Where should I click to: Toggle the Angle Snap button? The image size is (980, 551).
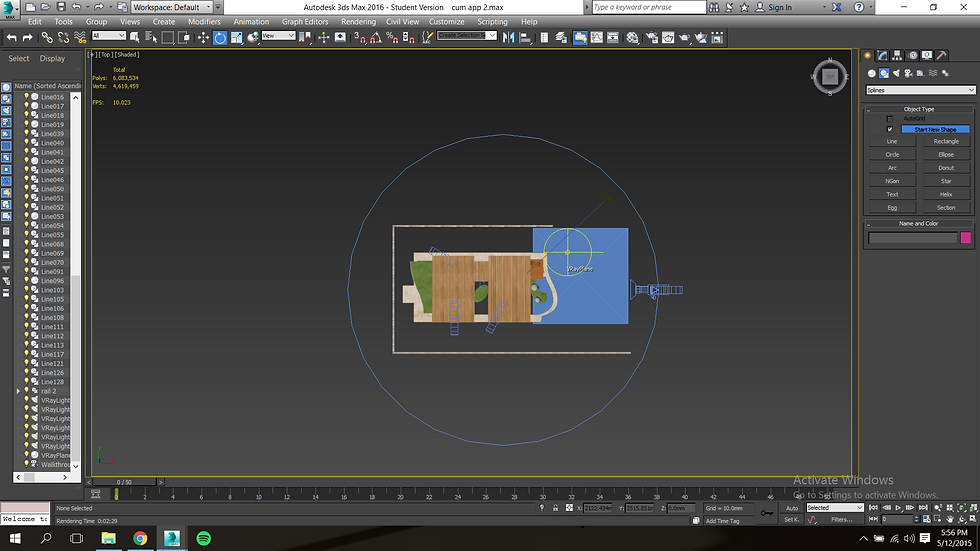376,37
